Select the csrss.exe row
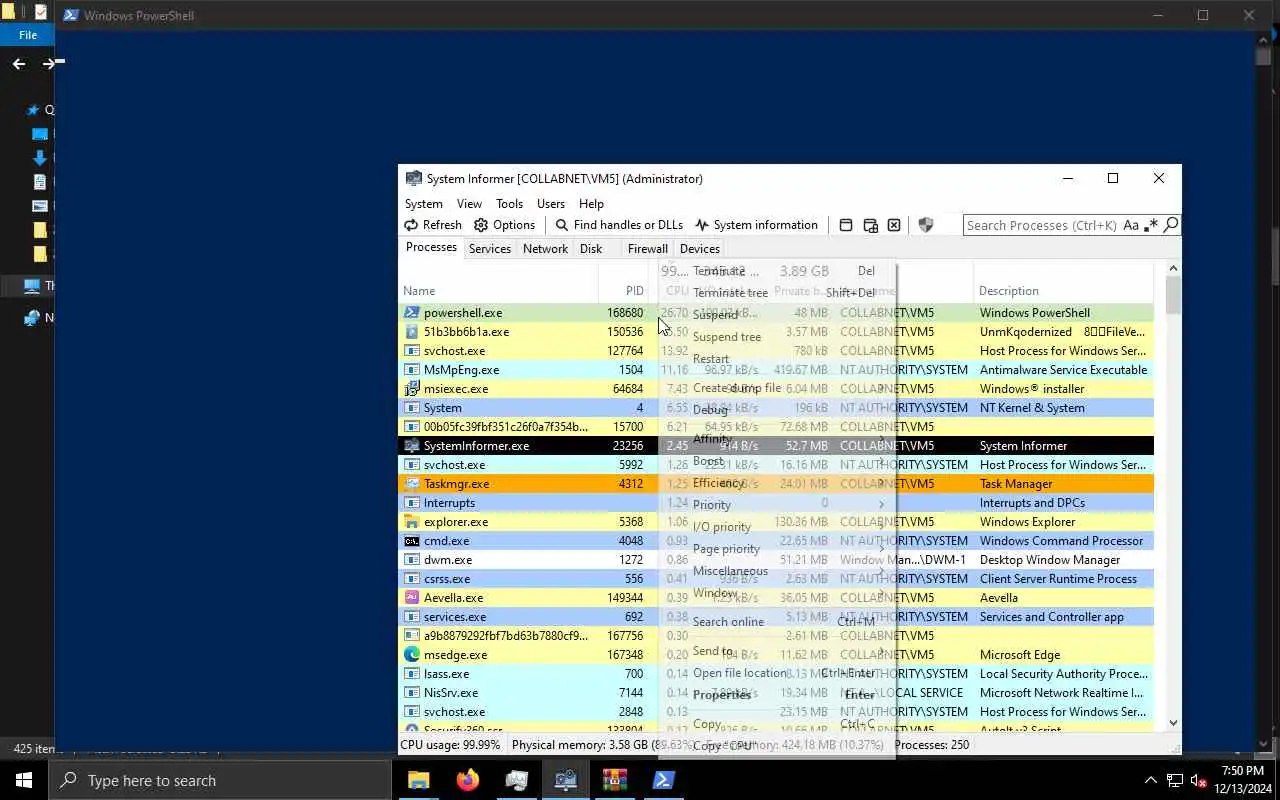 [776, 579]
